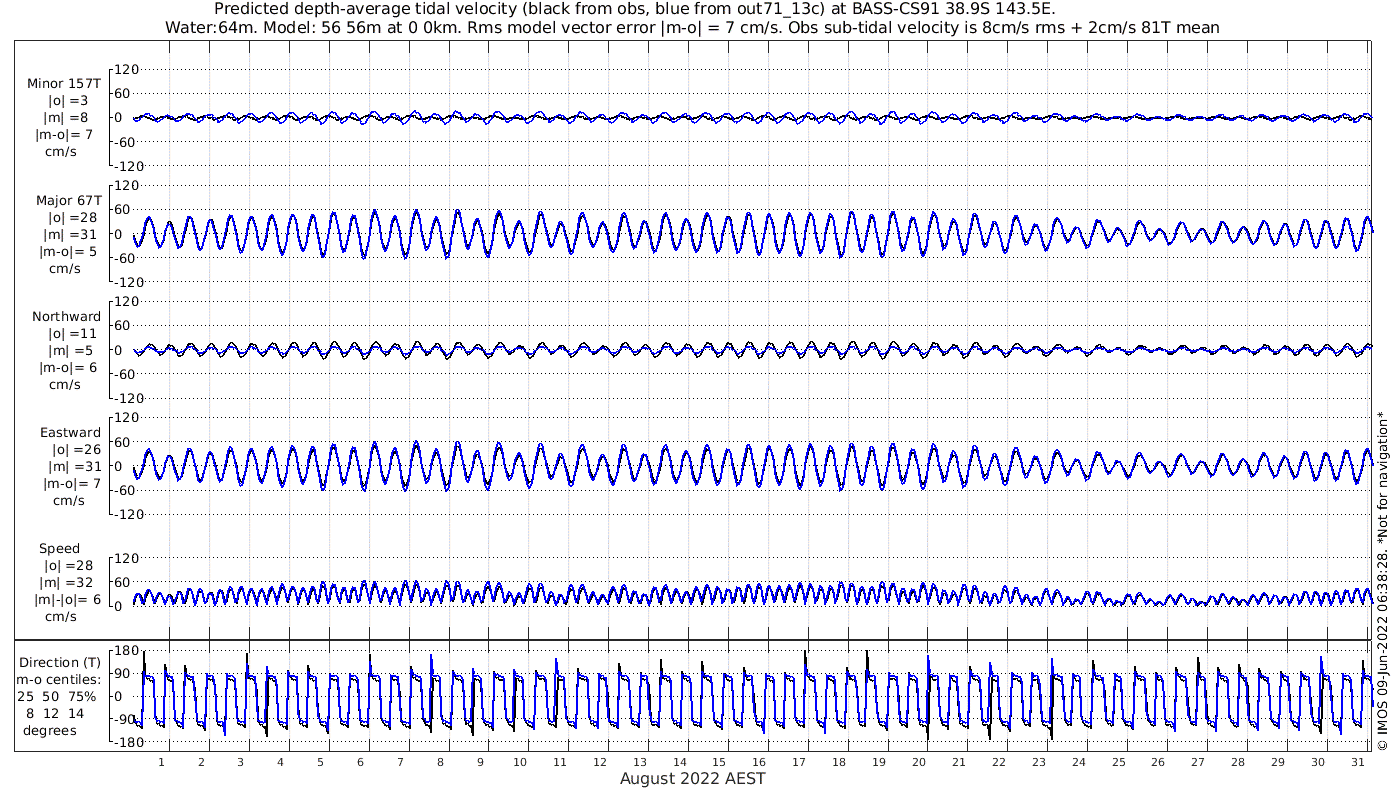Click the '|m|-|o|= 6' value
Screen dimensions: 1400x800
(68, 600)
